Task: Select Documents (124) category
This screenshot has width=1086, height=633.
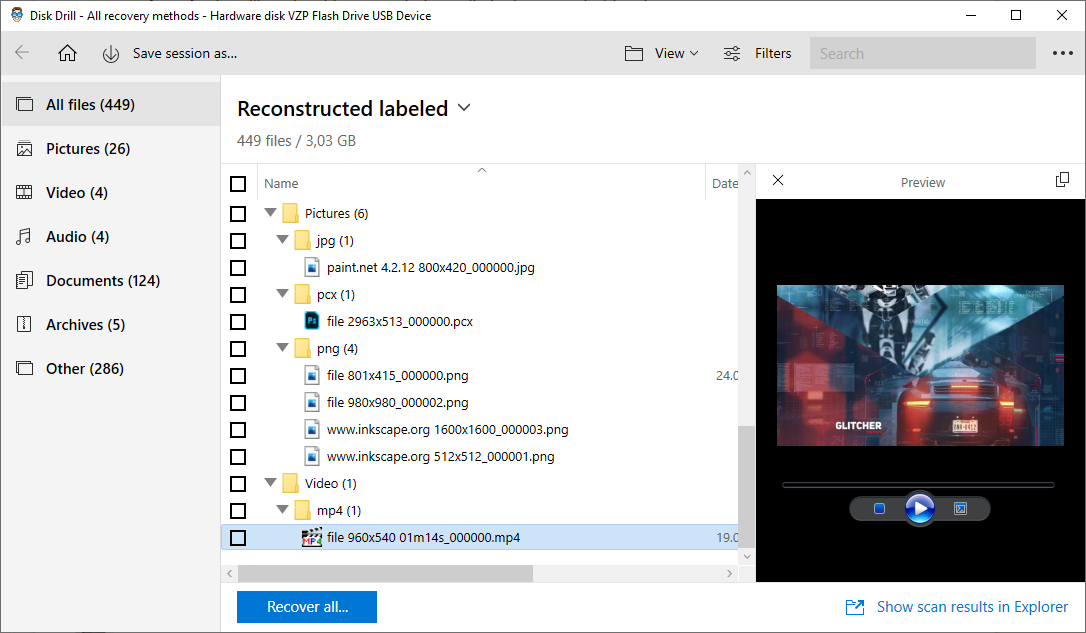Action: [x=111, y=280]
